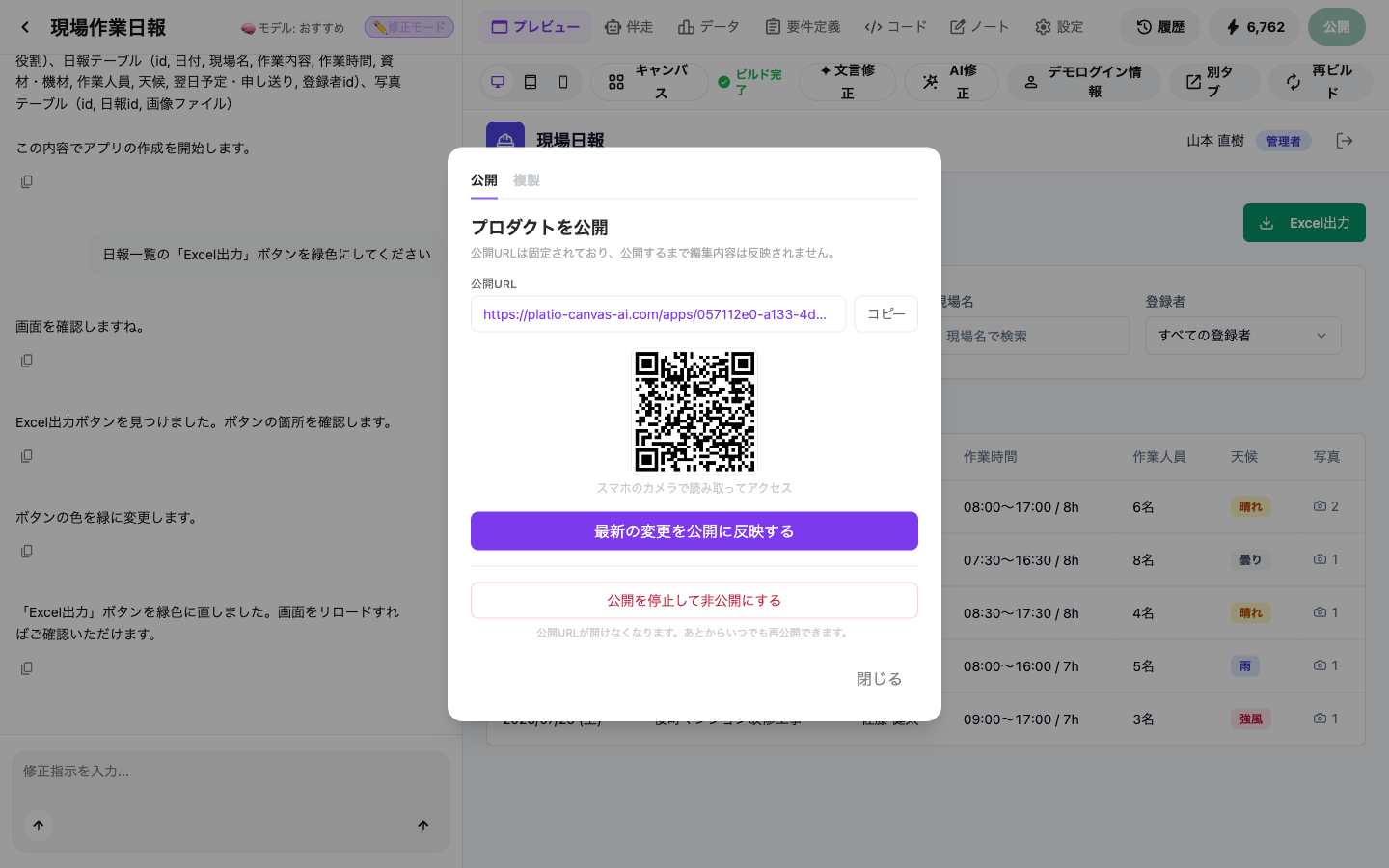
Task: Select the コード tab
Action: click(895, 27)
